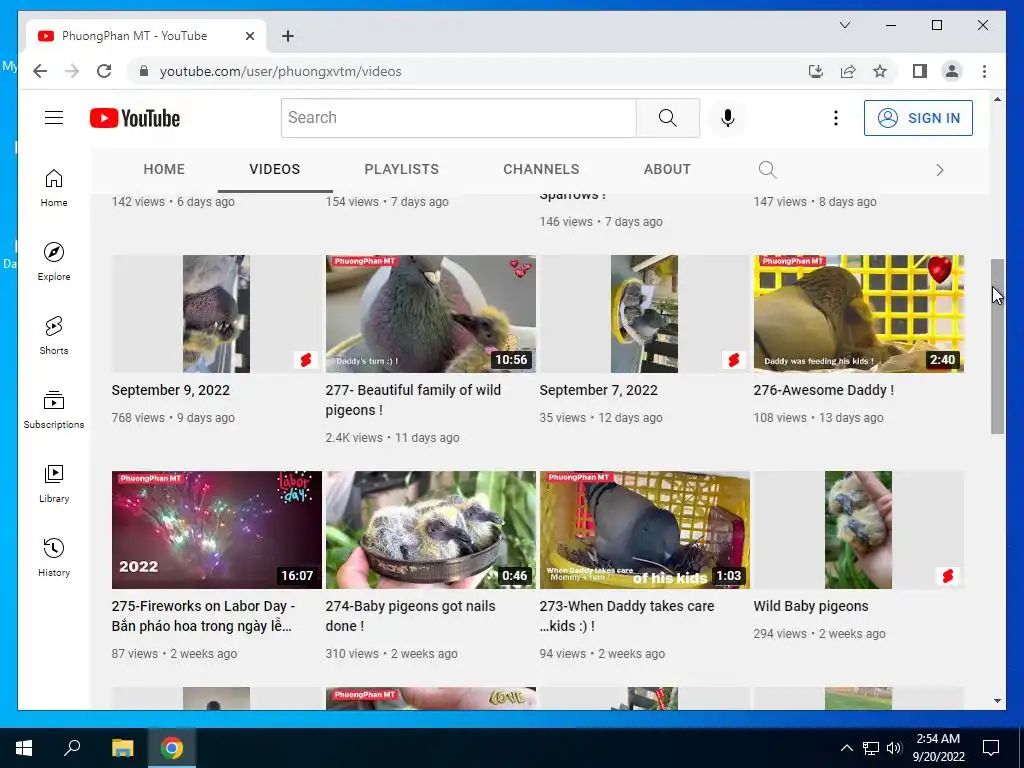Viewport: 1024px width, 768px height.
Task: Toggle Chrome side panel
Action: pos(920,71)
